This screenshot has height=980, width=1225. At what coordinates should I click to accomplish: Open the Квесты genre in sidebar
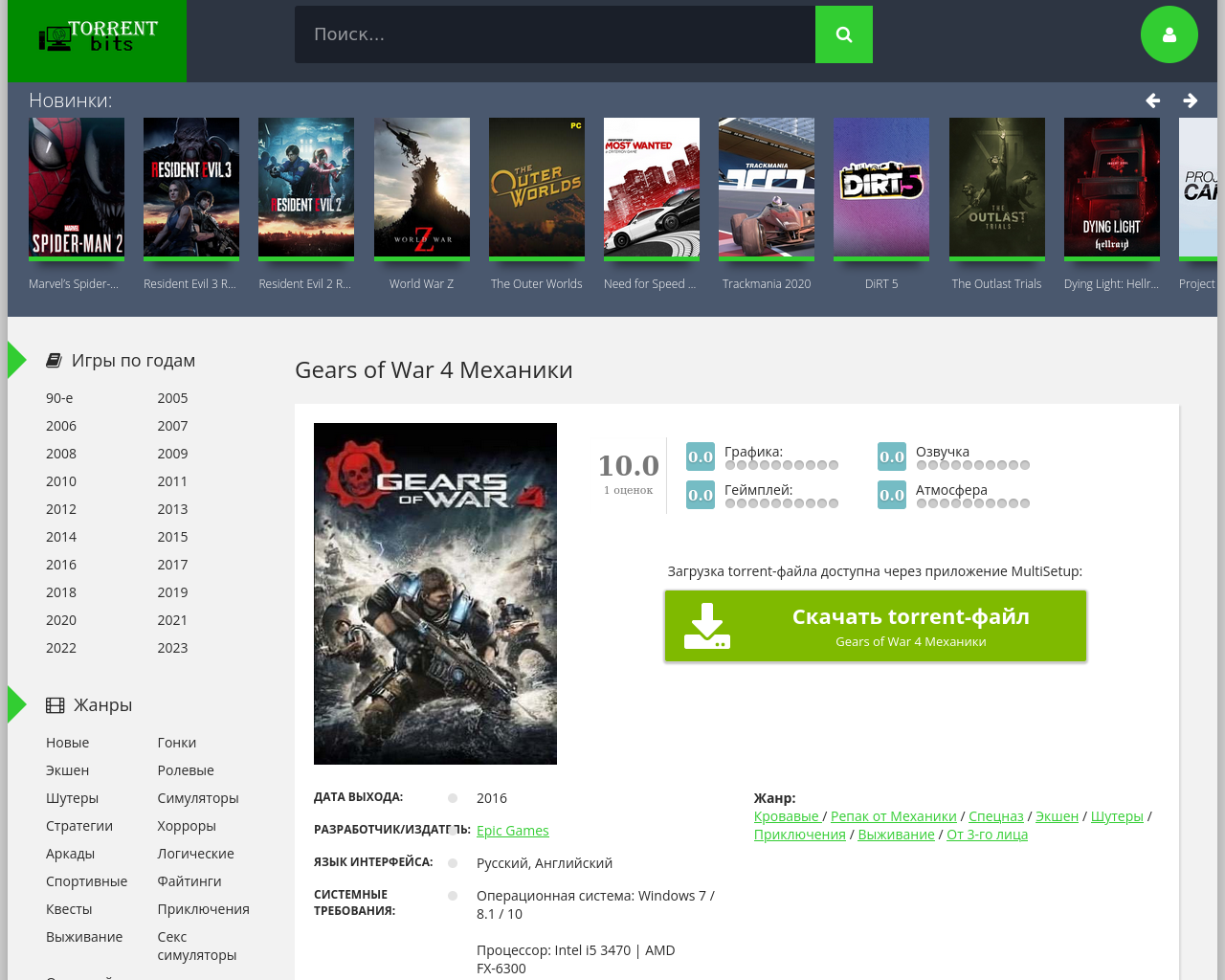69,909
